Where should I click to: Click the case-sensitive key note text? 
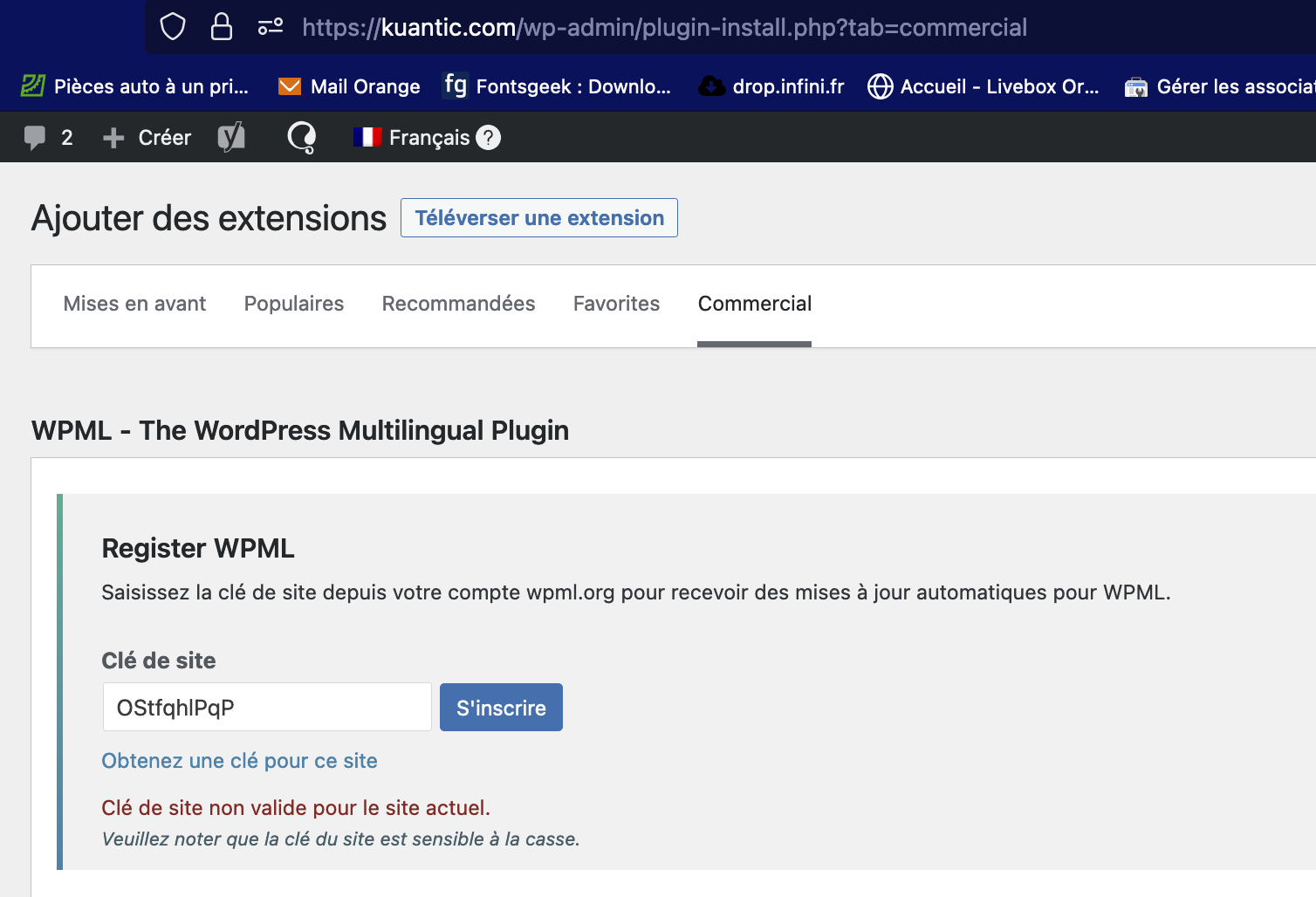341,839
